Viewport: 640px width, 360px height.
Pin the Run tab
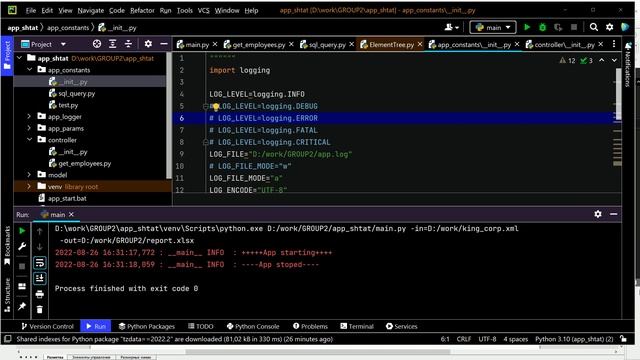[22, 306]
